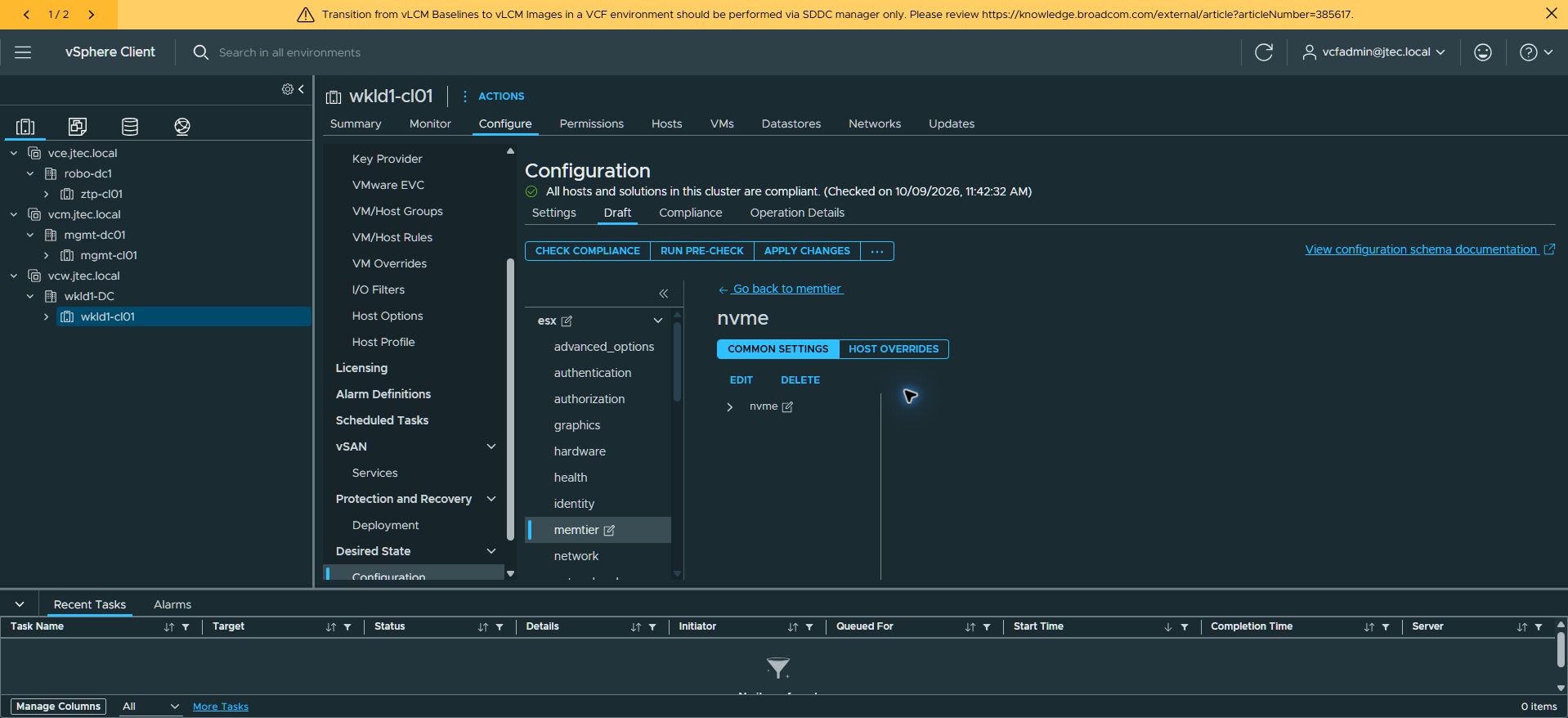Select mgmt-cl01 cluster in inventory tree
Viewport: 1568px width, 718px height.
pyautogui.click(x=109, y=255)
